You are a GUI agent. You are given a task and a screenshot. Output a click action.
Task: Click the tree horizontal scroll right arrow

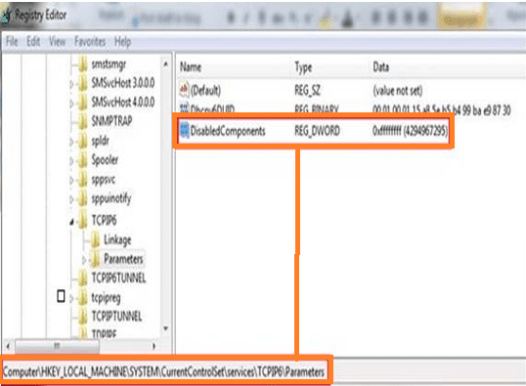click(154, 346)
